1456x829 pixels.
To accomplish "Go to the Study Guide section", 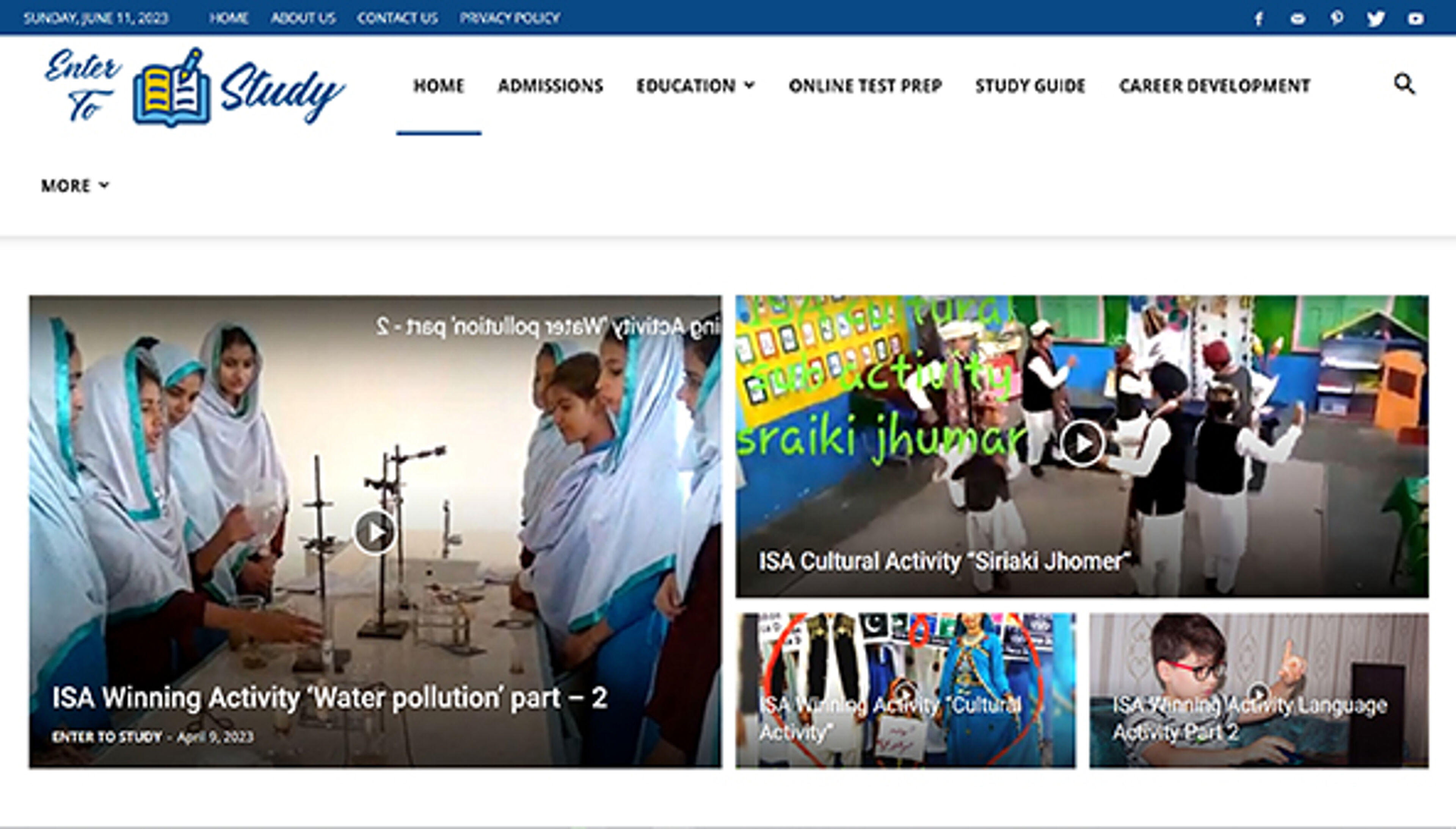I will pos(1030,85).
